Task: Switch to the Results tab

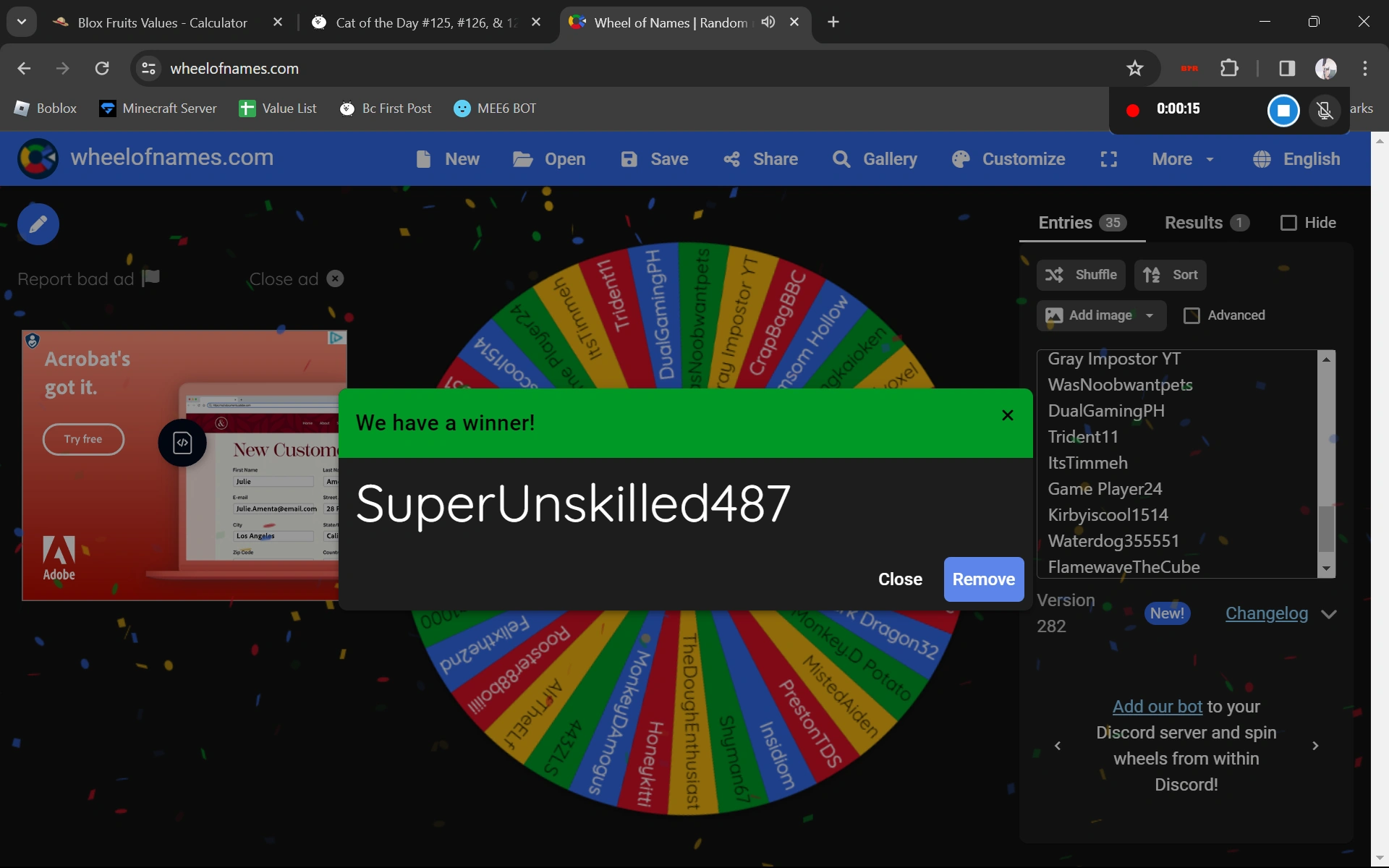Action: point(1207,223)
